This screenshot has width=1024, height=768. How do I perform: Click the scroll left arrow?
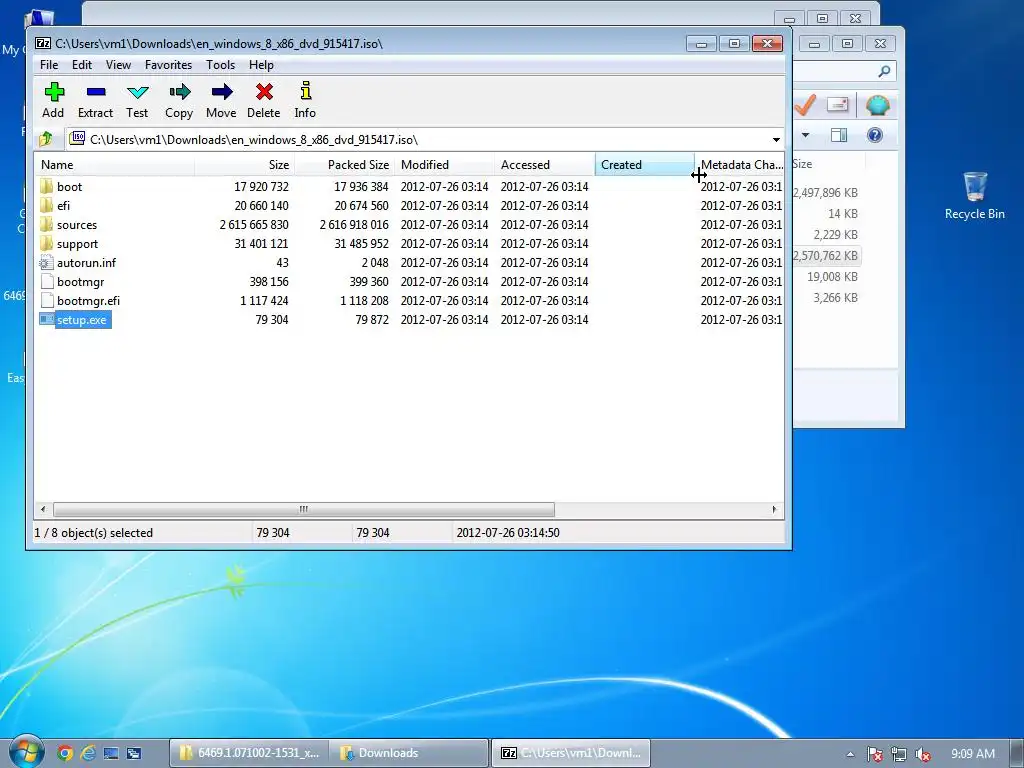[43, 509]
